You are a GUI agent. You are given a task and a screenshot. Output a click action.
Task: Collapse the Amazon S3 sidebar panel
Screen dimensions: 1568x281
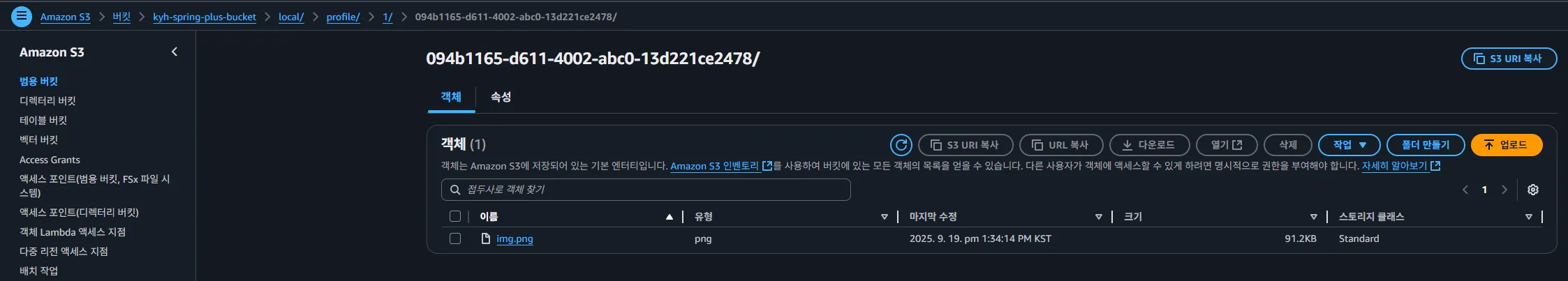tap(175, 52)
